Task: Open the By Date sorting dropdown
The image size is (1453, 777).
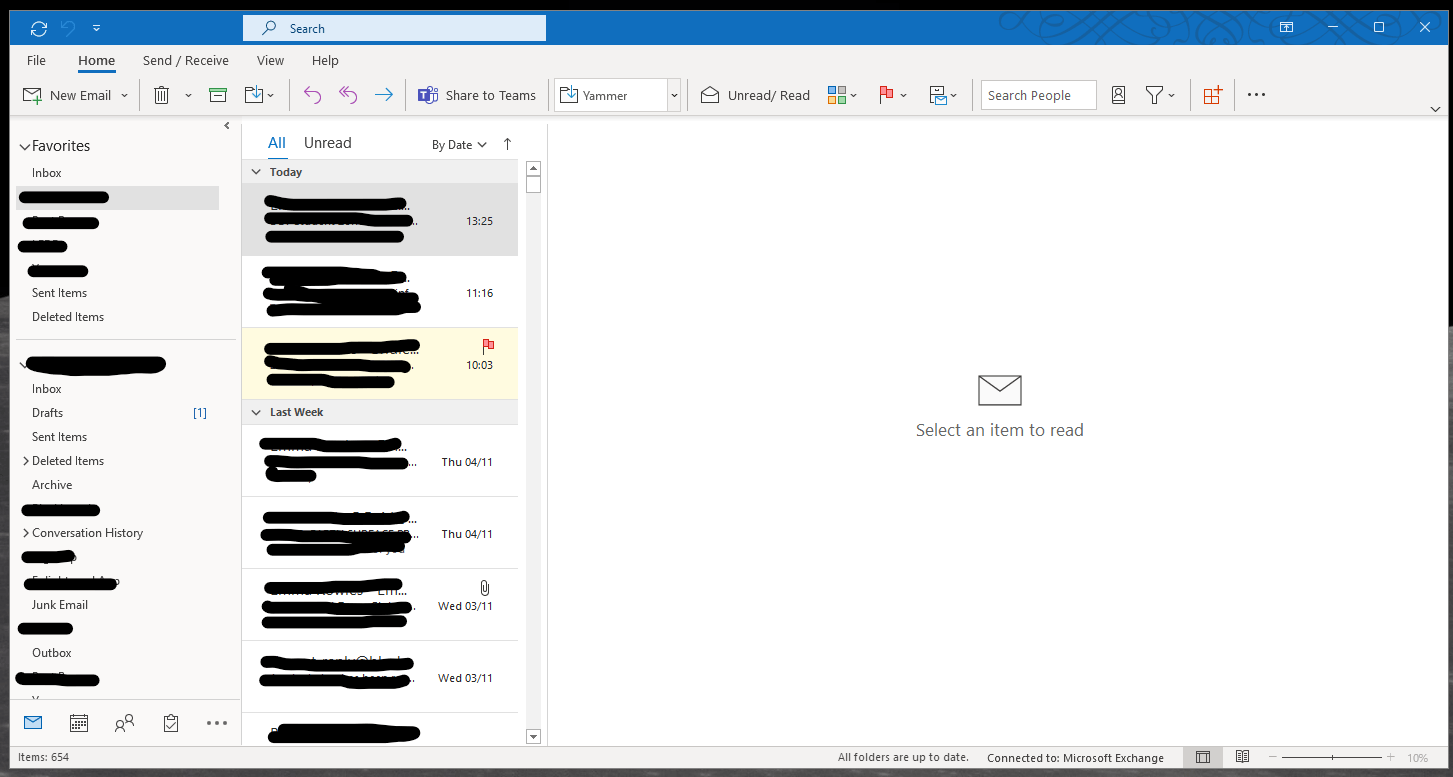Action: 459,145
